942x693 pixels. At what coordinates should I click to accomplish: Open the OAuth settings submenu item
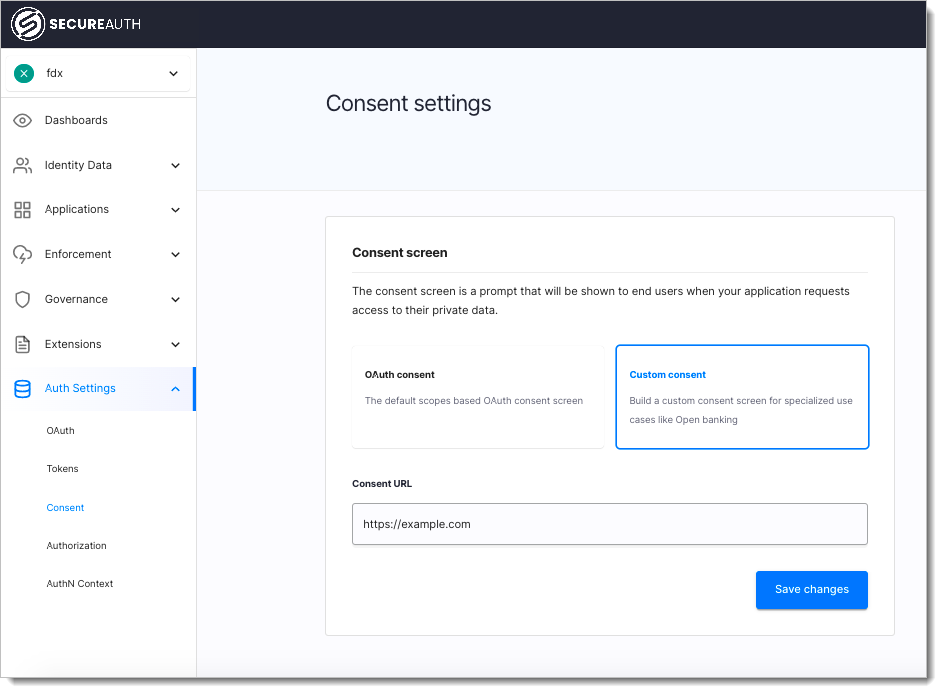[x=61, y=431]
